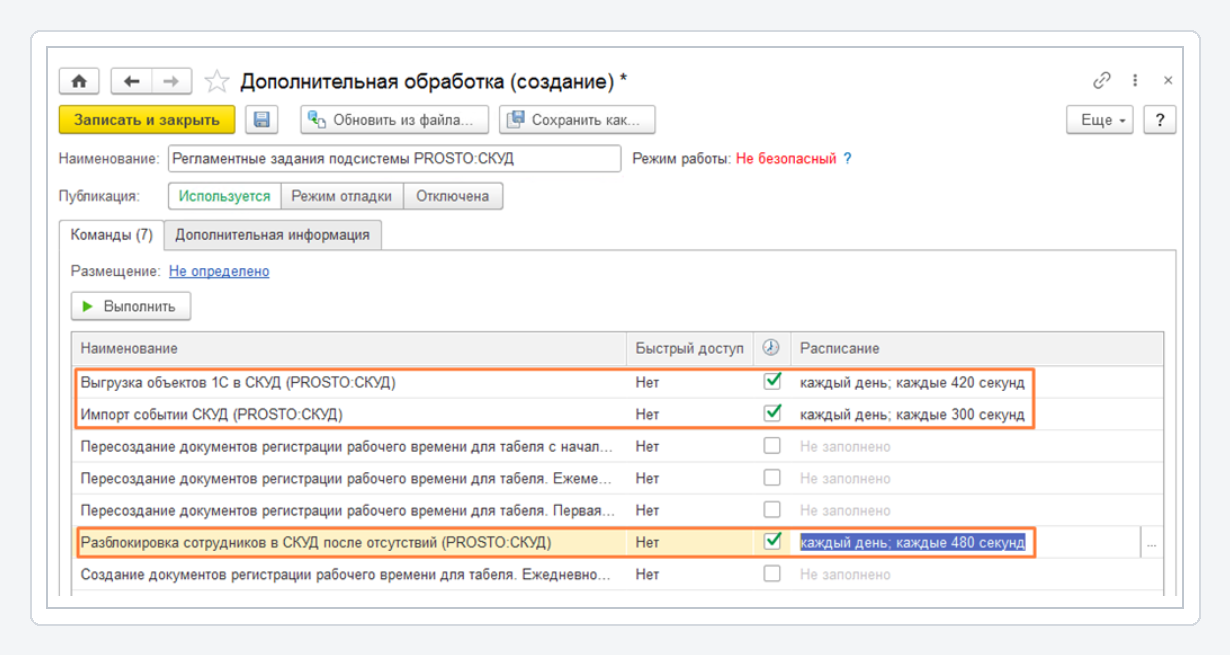Screen dimensions: 1230x655
Task: Click the Расписание column header
Action: (x=977, y=348)
